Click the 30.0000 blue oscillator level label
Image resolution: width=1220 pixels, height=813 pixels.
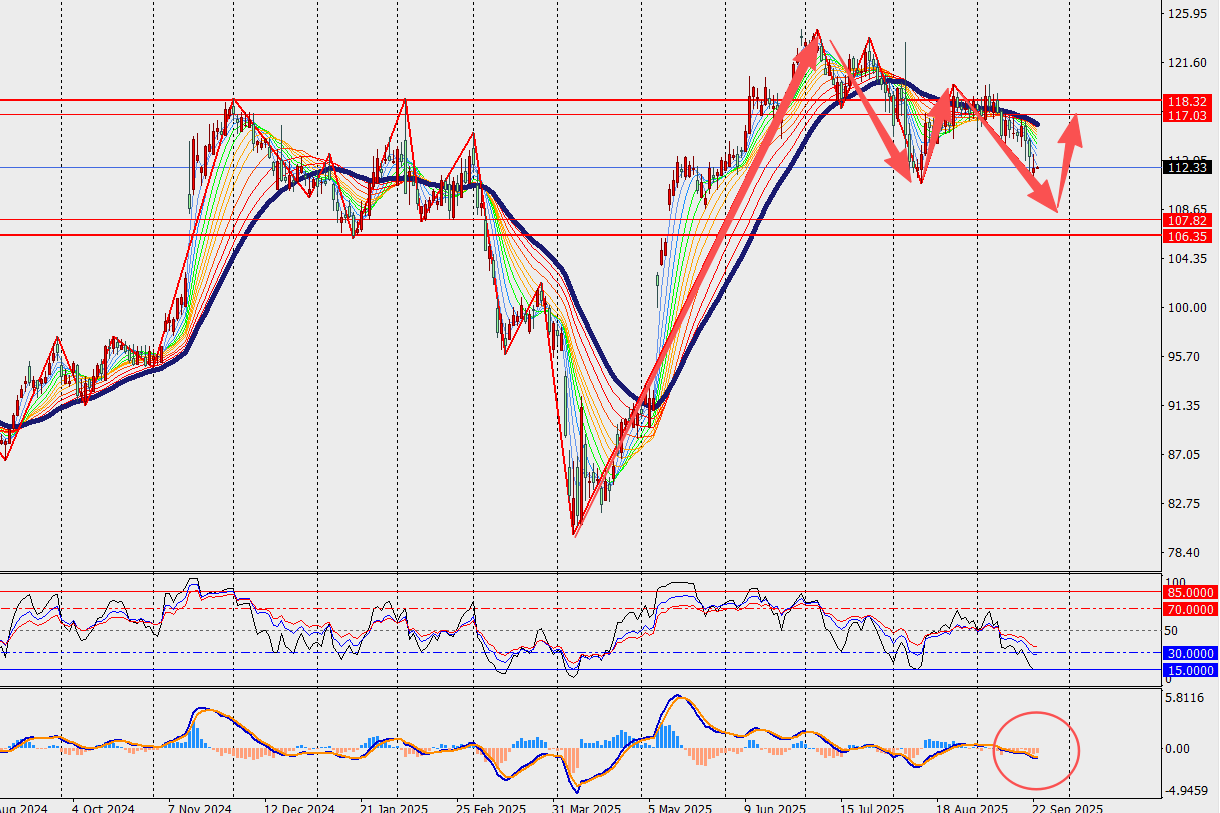(1190, 653)
